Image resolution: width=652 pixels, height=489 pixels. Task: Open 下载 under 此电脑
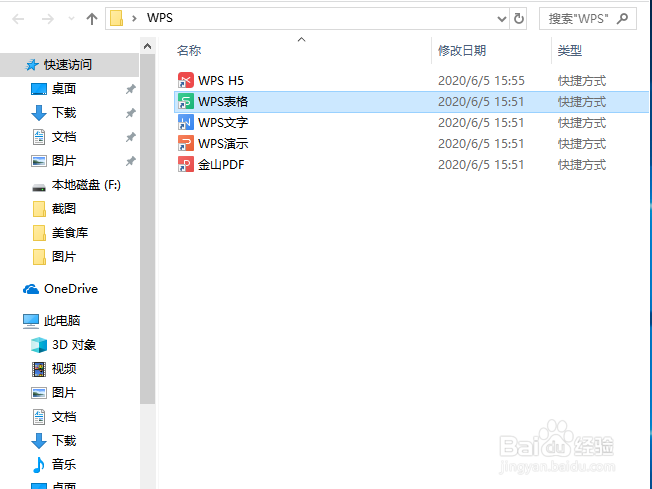coord(64,440)
